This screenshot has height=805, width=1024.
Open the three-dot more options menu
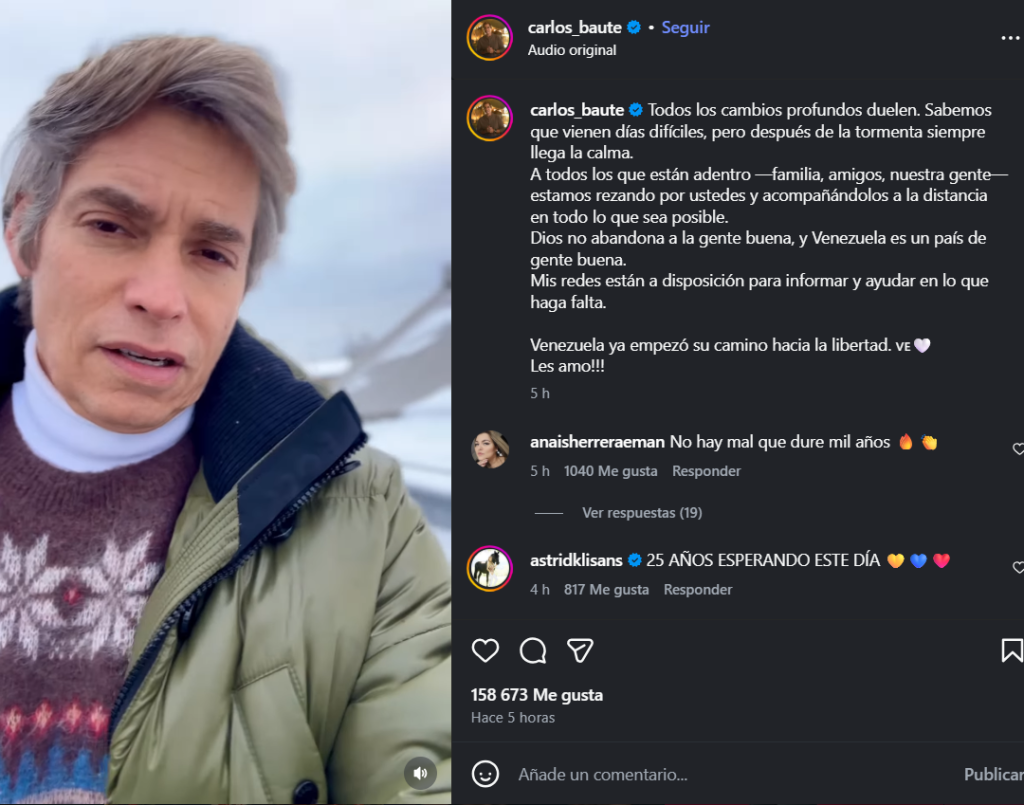point(1010,38)
